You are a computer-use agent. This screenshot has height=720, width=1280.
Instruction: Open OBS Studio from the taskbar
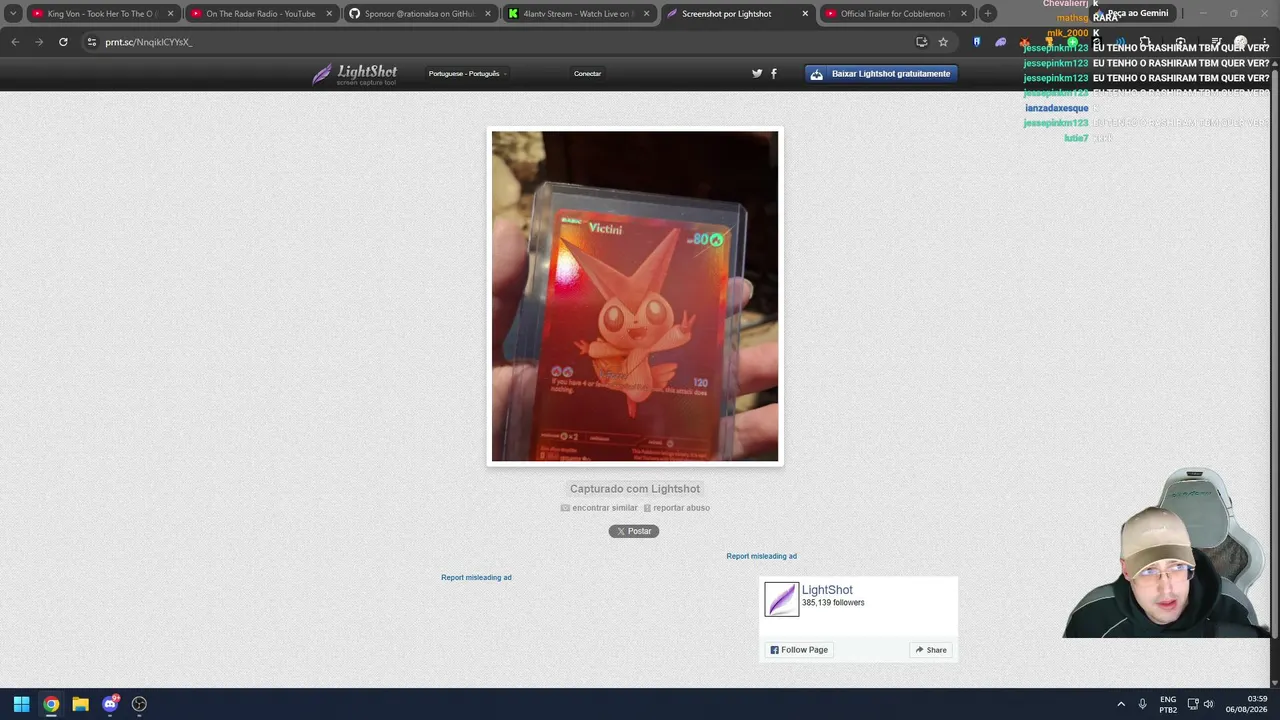[139, 704]
